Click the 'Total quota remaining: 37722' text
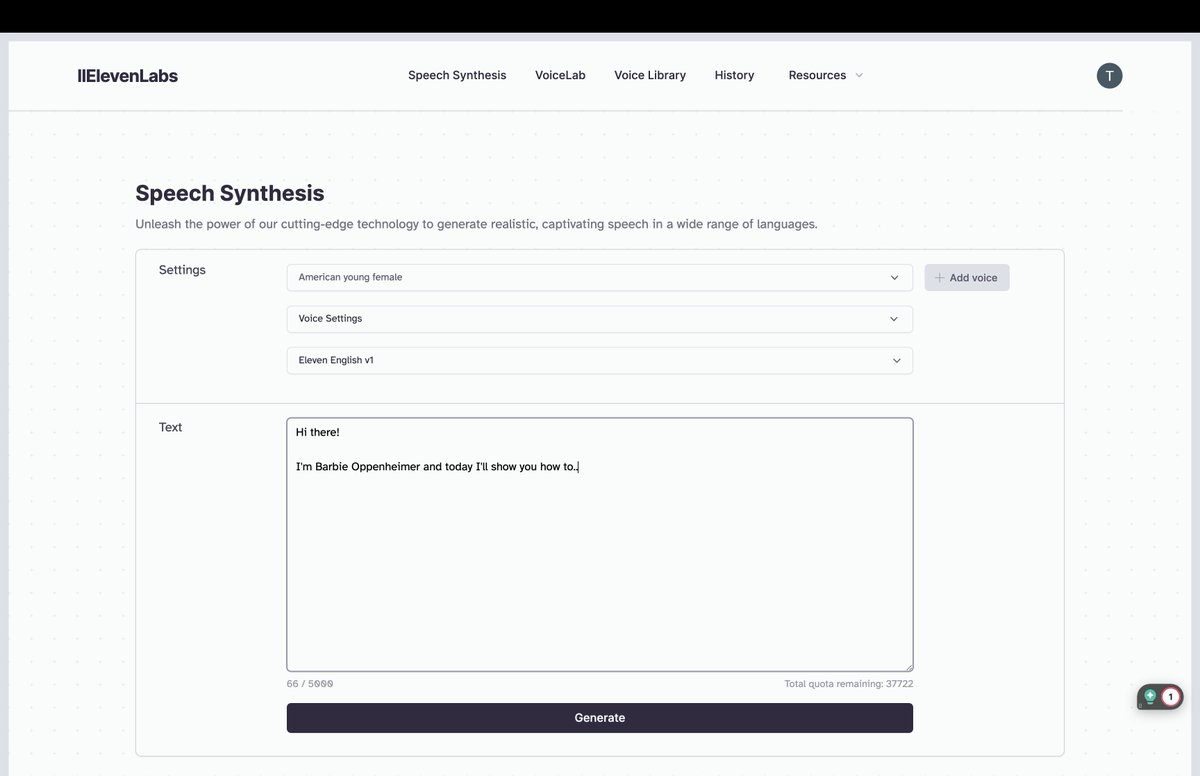This screenshot has height=776, width=1200. coord(849,684)
